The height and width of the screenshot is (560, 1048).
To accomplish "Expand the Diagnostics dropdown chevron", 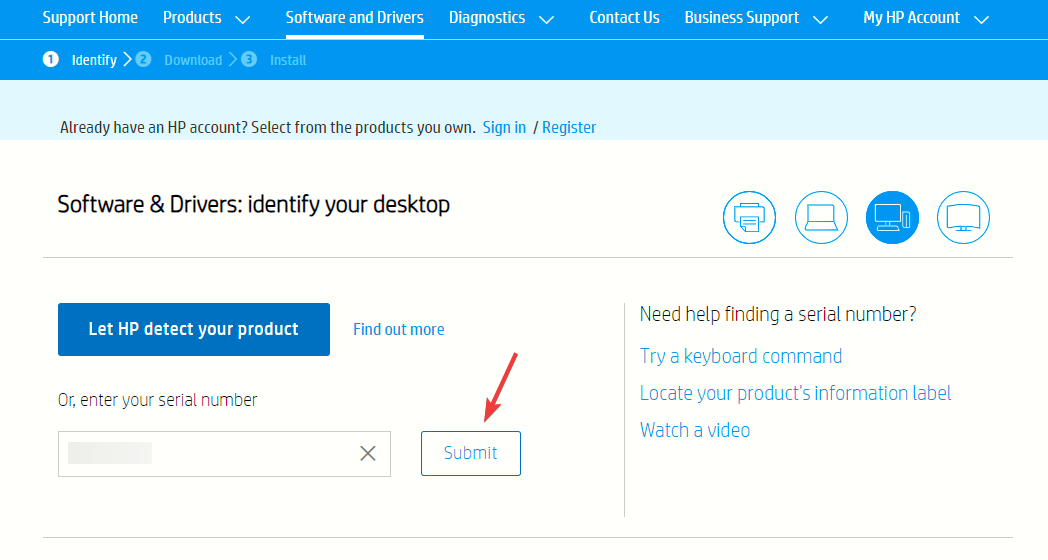I will pos(547,19).
